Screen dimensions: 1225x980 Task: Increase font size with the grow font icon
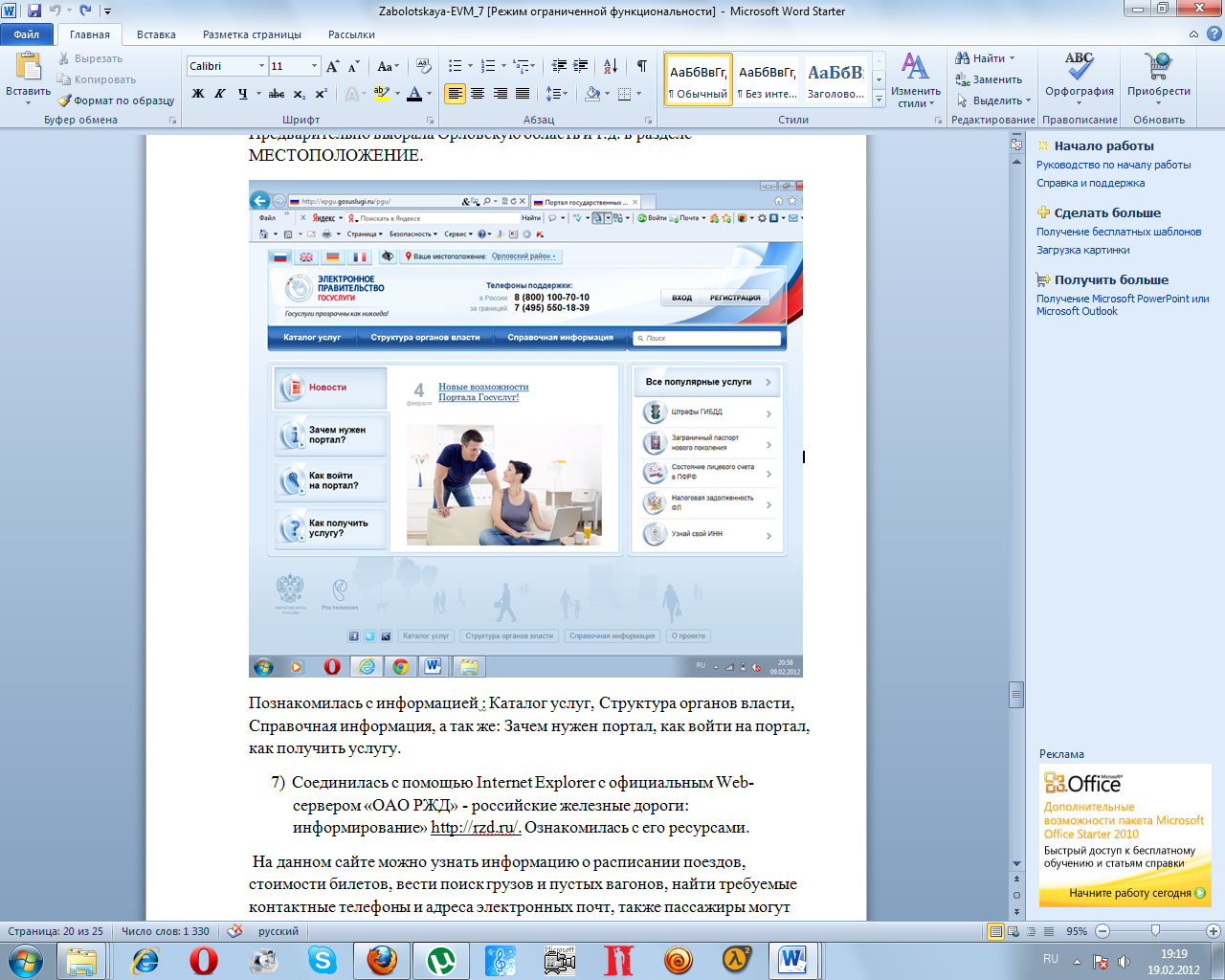(332, 66)
